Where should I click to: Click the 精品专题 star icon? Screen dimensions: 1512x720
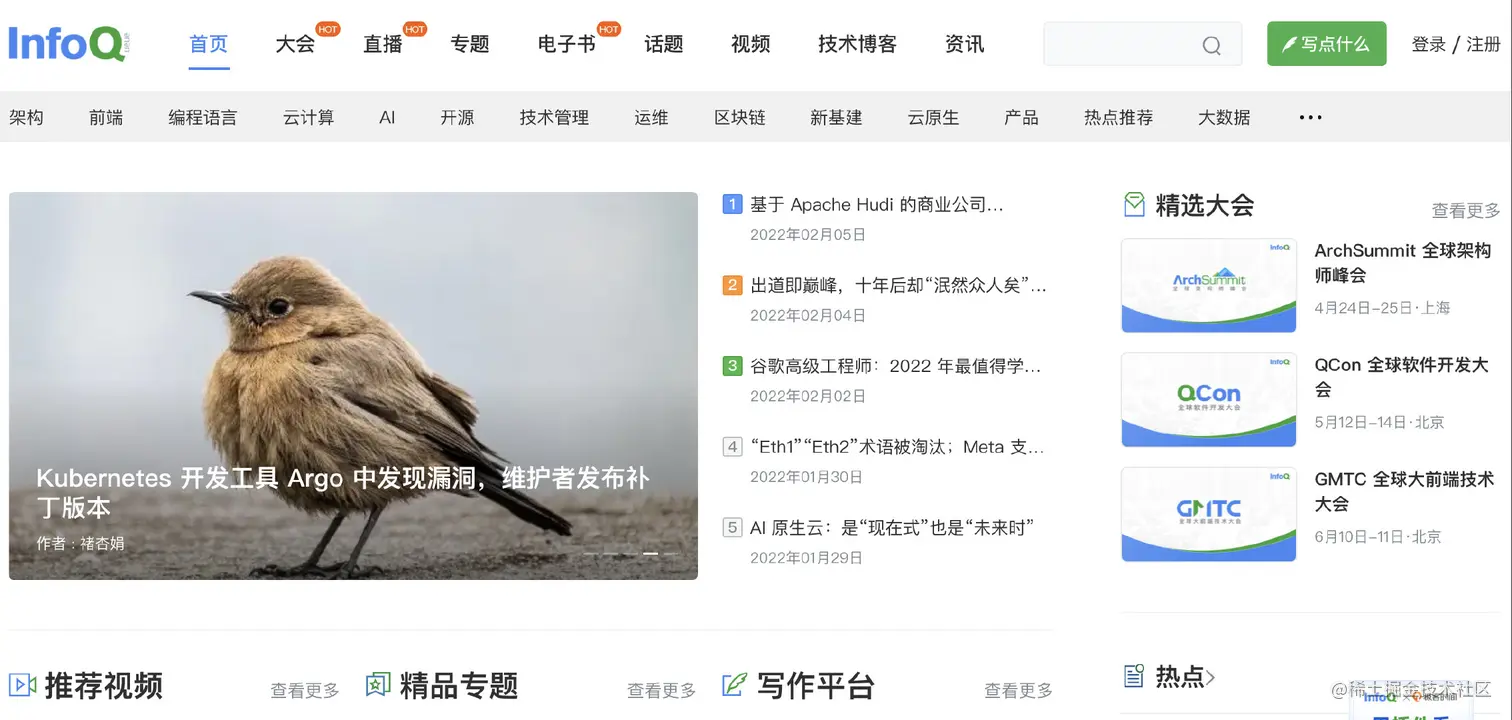point(378,685)
